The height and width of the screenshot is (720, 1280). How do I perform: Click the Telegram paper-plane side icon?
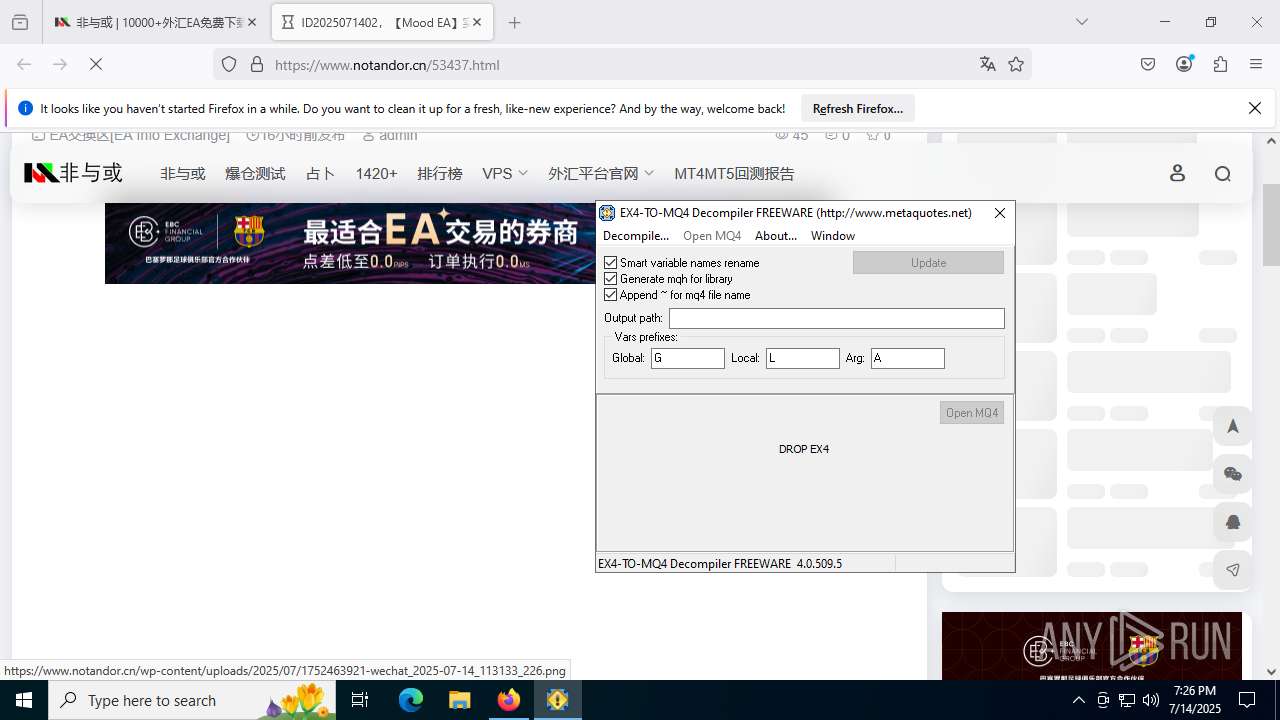1233,570
